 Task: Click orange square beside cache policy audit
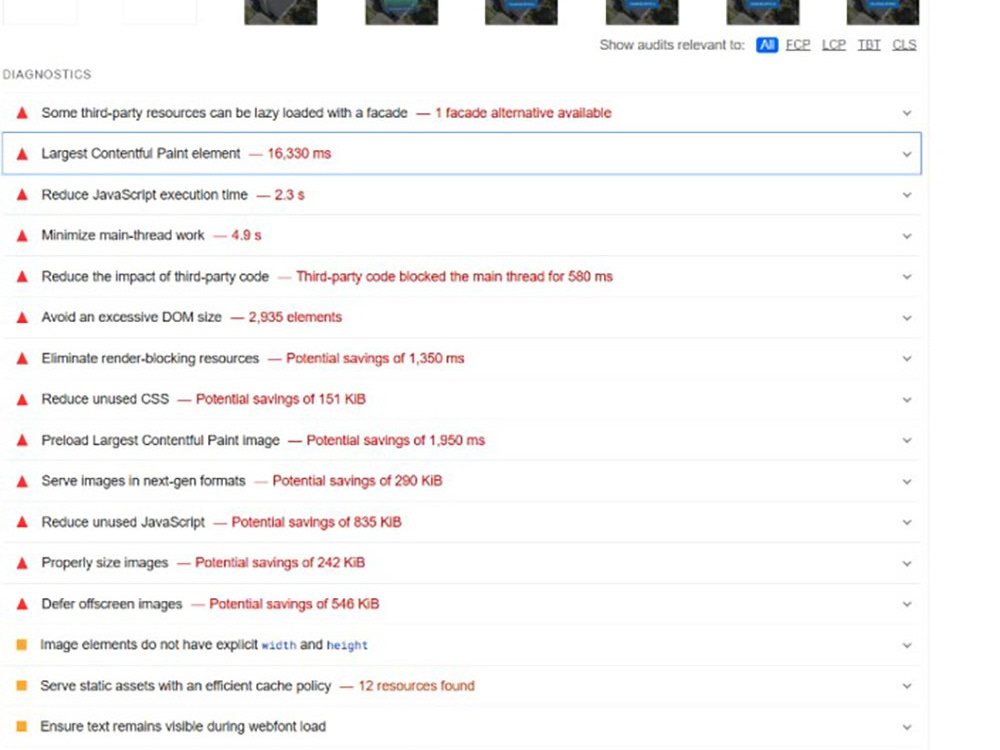coord(22,686)
